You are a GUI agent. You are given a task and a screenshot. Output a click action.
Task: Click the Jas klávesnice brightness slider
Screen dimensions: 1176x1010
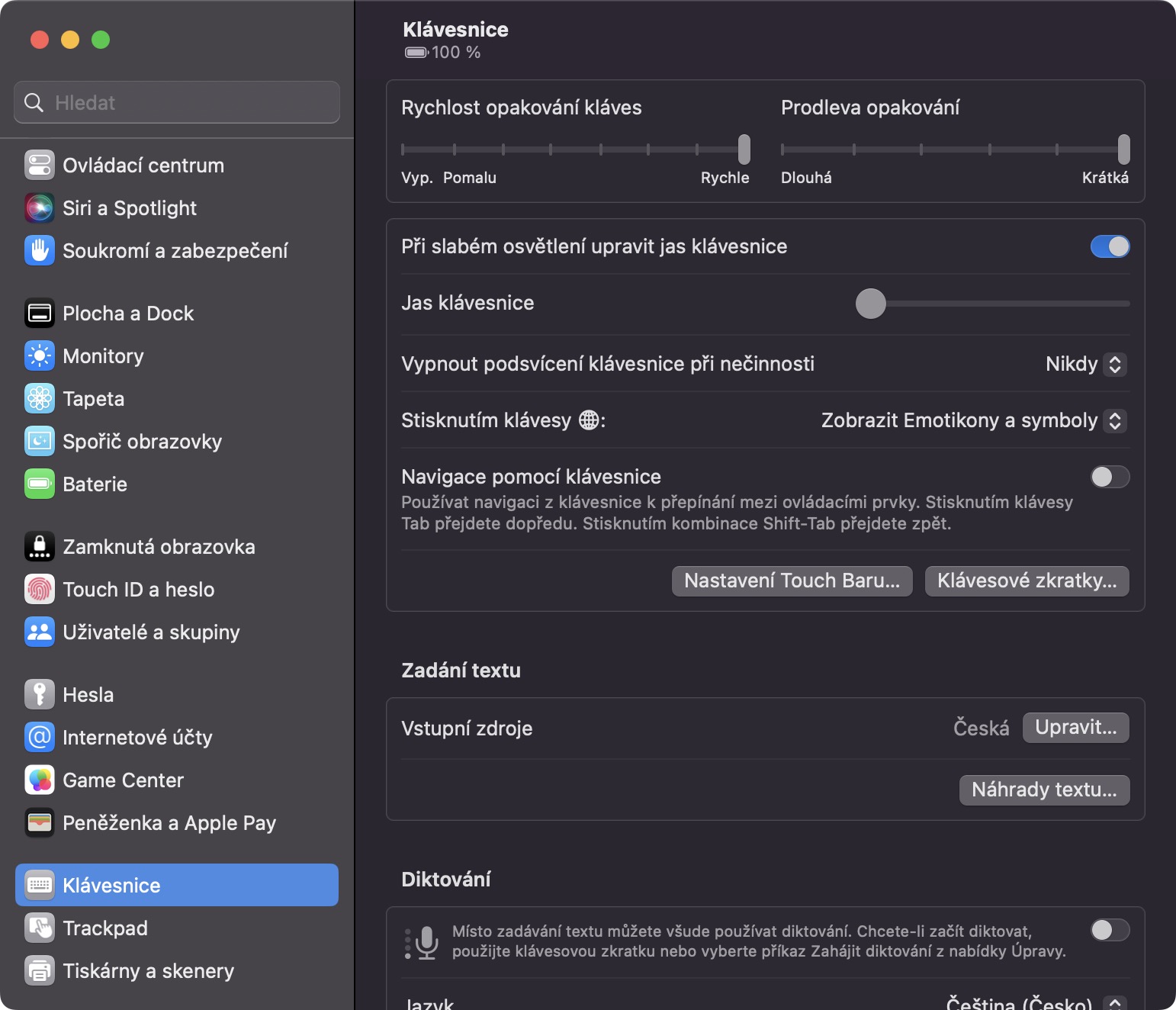(x=991, y=304)
